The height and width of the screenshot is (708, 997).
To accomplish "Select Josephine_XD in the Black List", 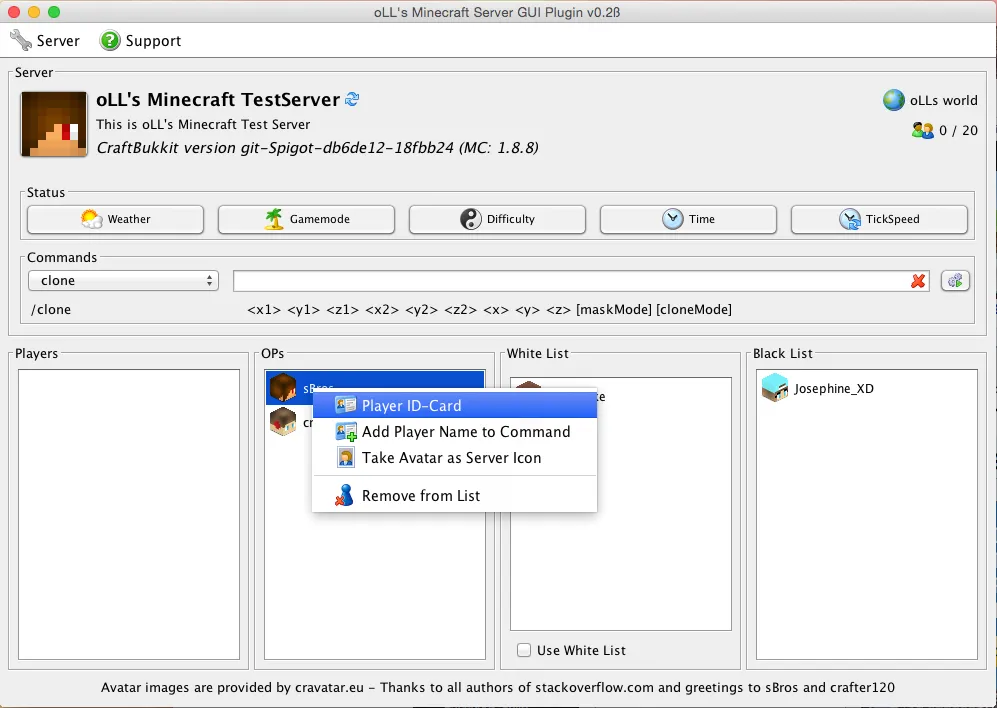I will point(866,388).
